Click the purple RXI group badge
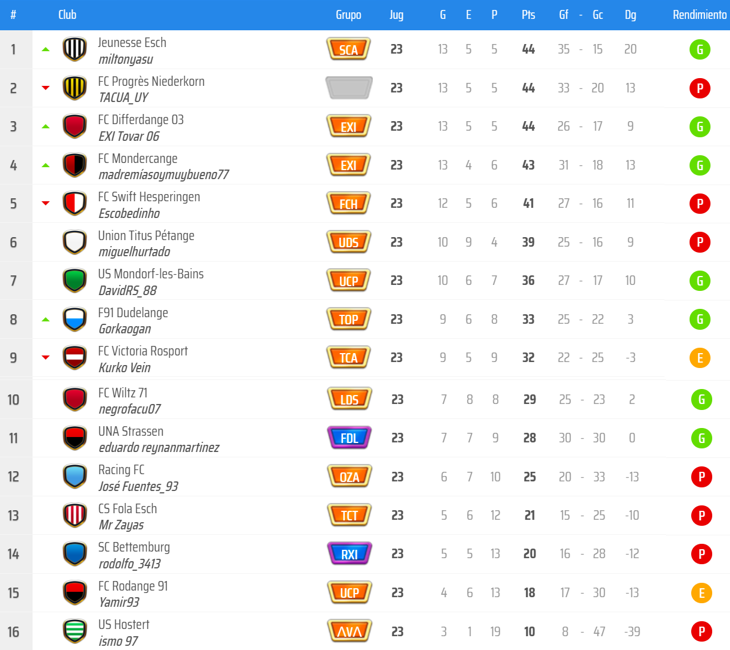Screen dimensions: 730x650 [x=350, y=554]
